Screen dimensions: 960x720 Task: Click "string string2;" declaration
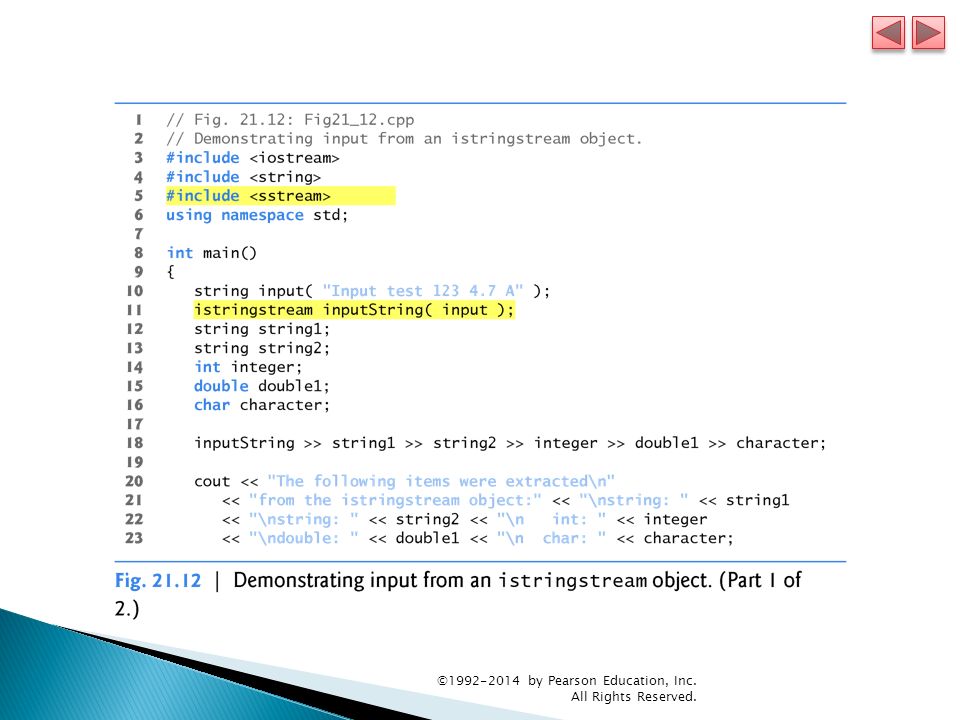(x=262, y=348)
